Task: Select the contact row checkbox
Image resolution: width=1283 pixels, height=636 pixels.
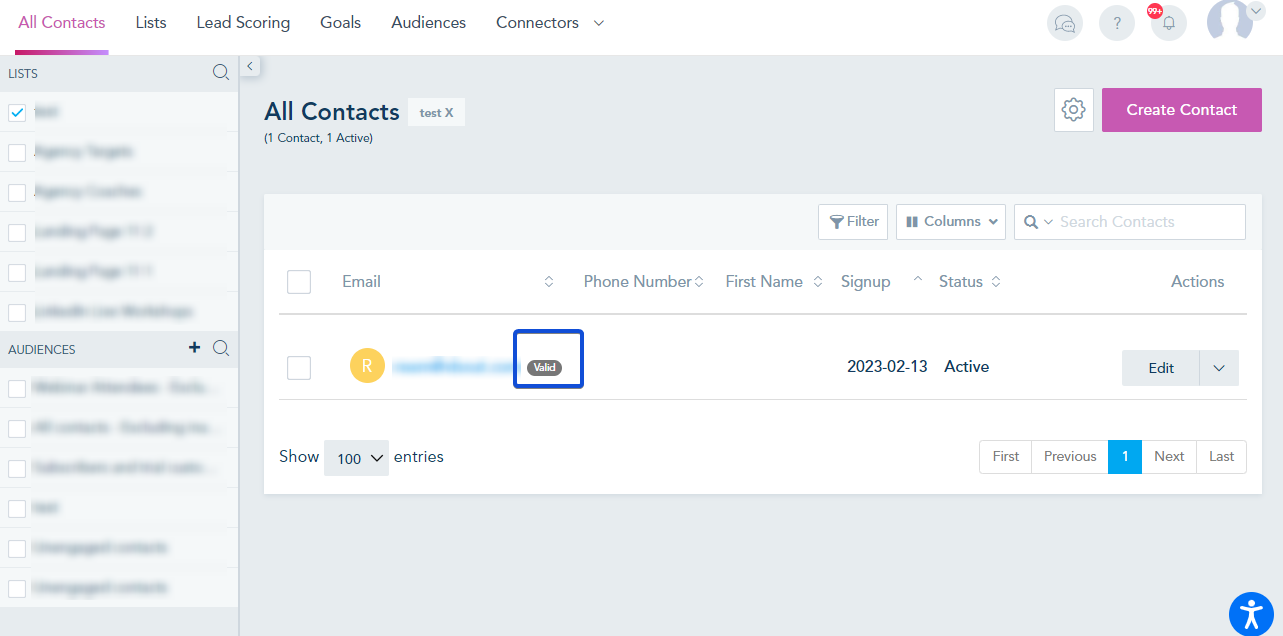Action: tap(299, 368)
